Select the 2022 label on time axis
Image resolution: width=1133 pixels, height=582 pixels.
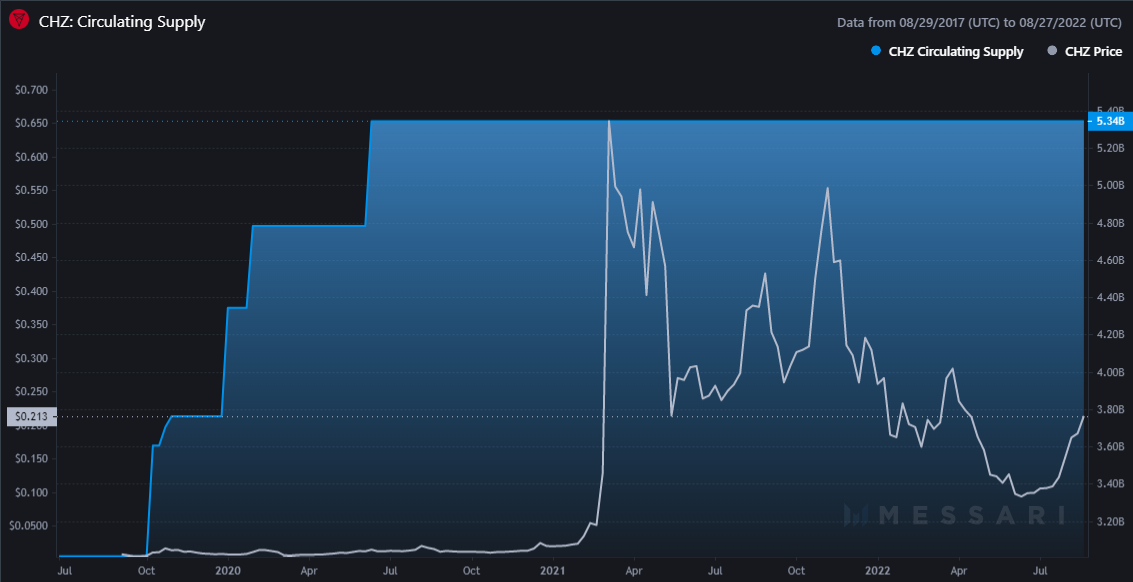point(877,569)
